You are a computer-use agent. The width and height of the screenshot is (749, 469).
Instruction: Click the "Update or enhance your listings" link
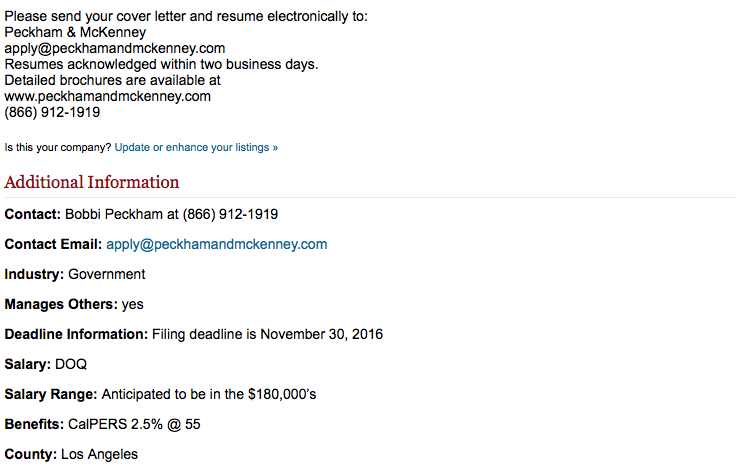coord(196,147)
